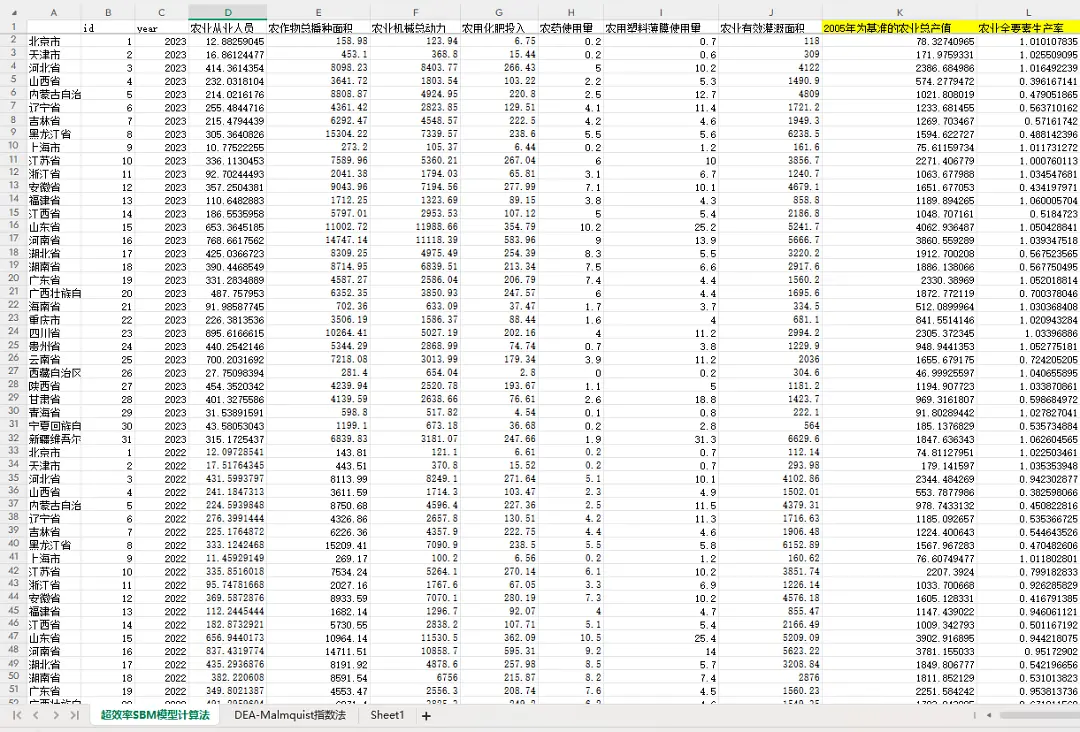Image resolution: width=1080 pixels, height=732 pixels.
Task: Click the 农用塑料薄膜使用量 header cell
Action: point(661,28)
